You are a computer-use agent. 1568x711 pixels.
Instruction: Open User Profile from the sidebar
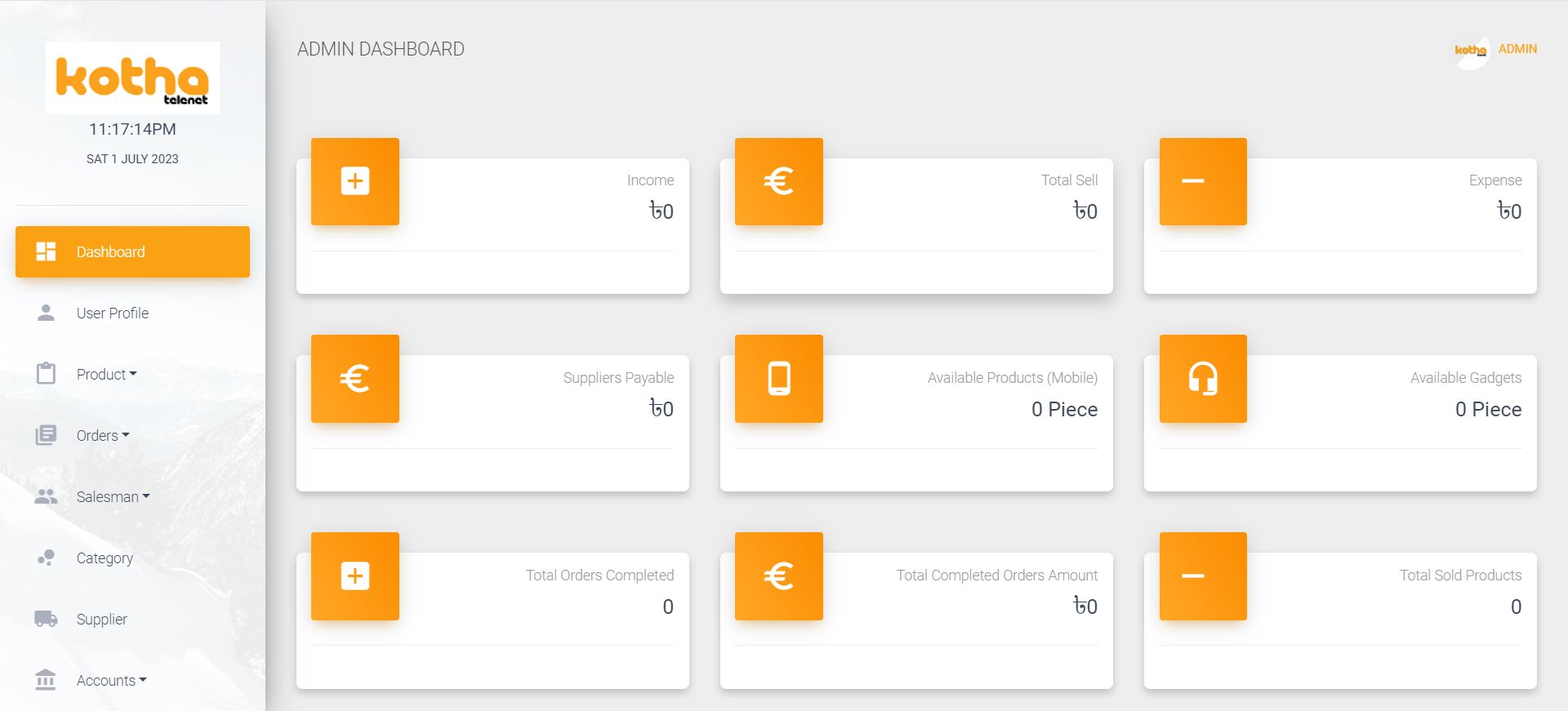(113, 313)
